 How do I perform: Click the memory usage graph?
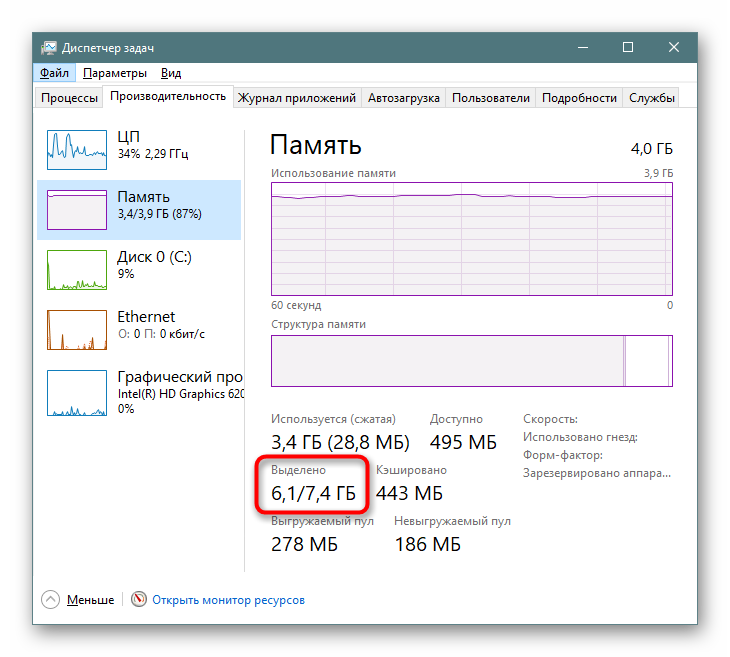(x=472, y=239)
